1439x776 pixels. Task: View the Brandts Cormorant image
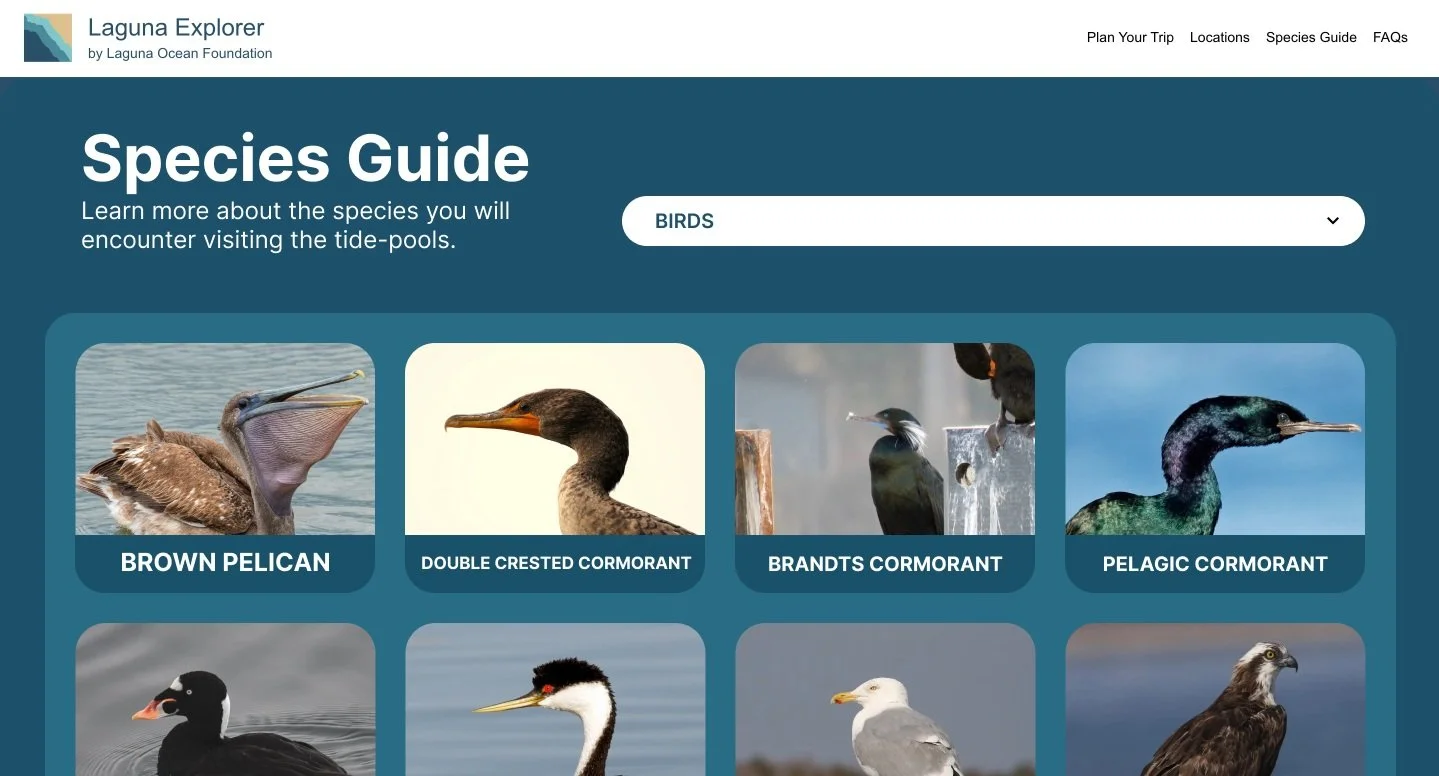tap(885, 439)
